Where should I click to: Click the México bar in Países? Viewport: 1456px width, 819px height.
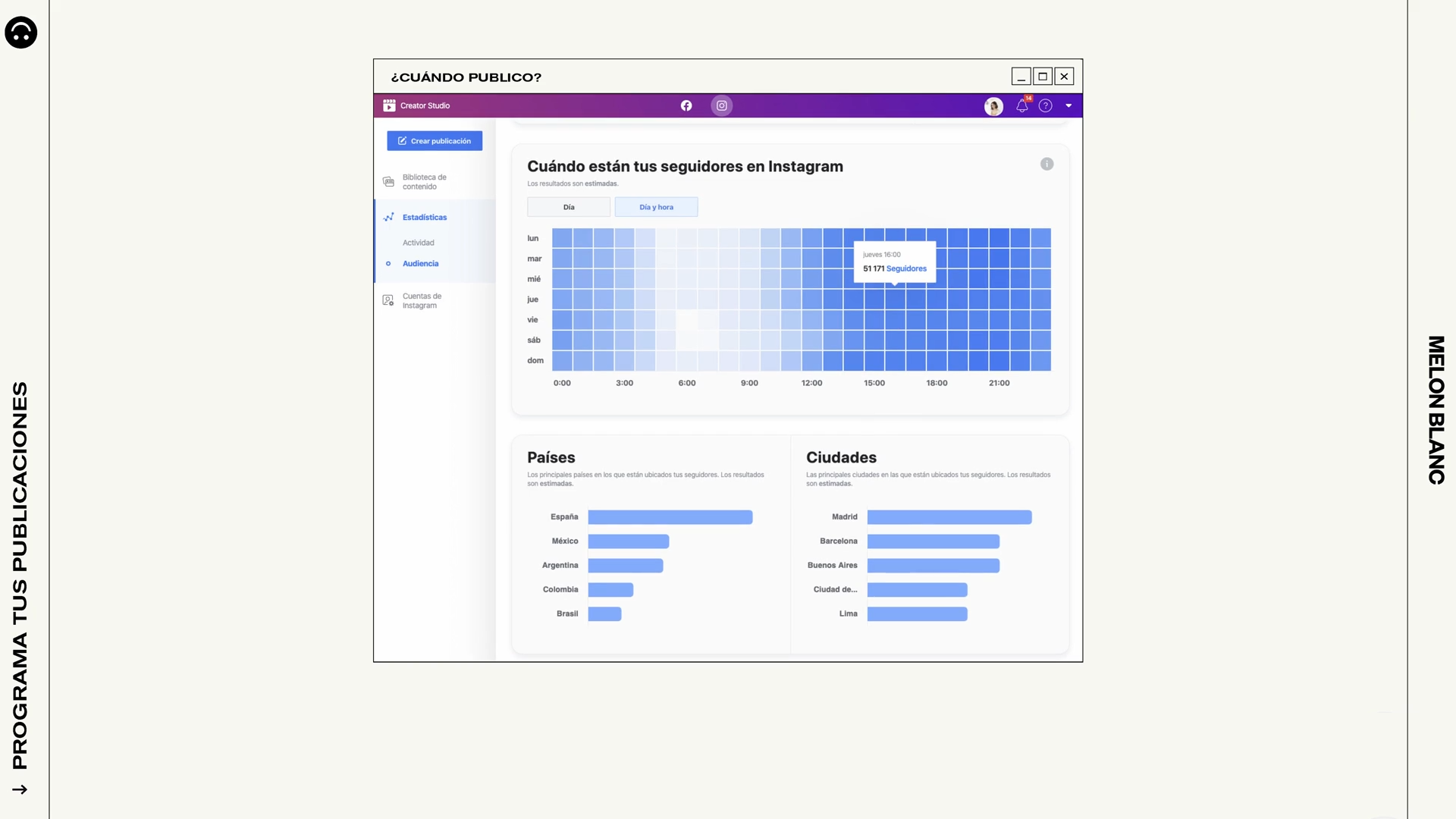629,541
